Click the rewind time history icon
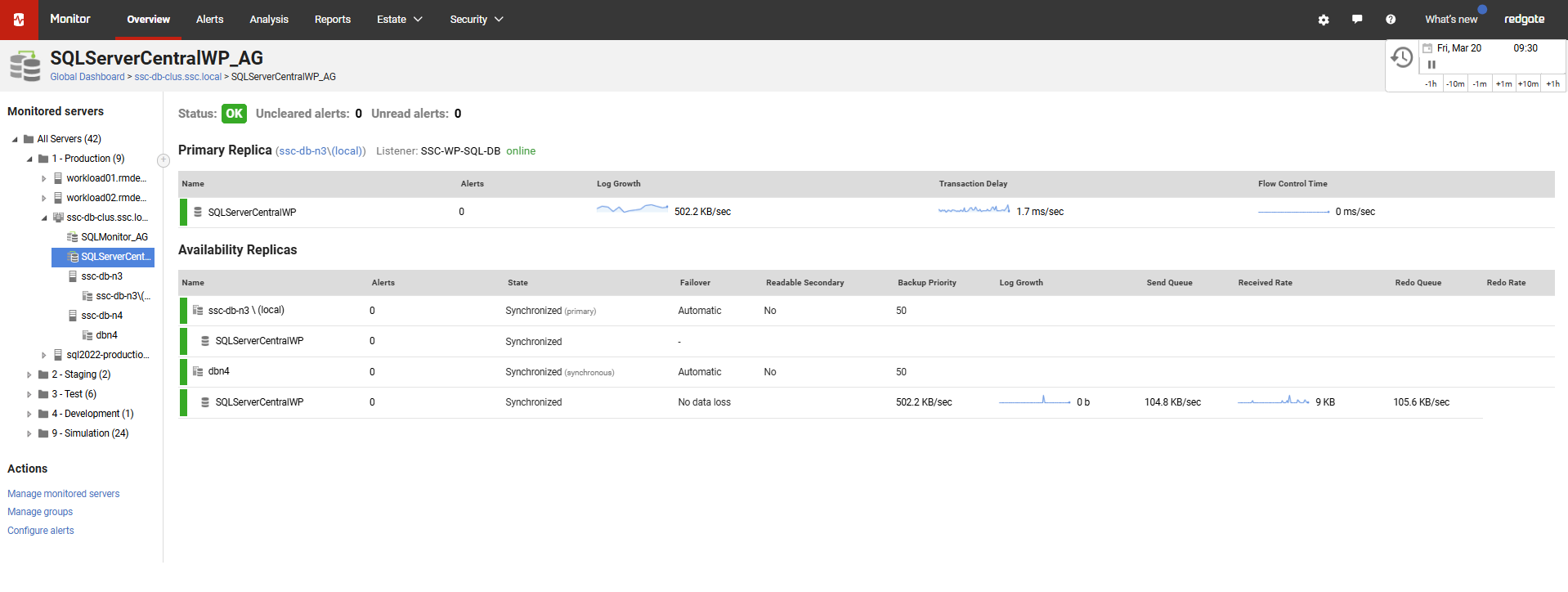 1402,57
